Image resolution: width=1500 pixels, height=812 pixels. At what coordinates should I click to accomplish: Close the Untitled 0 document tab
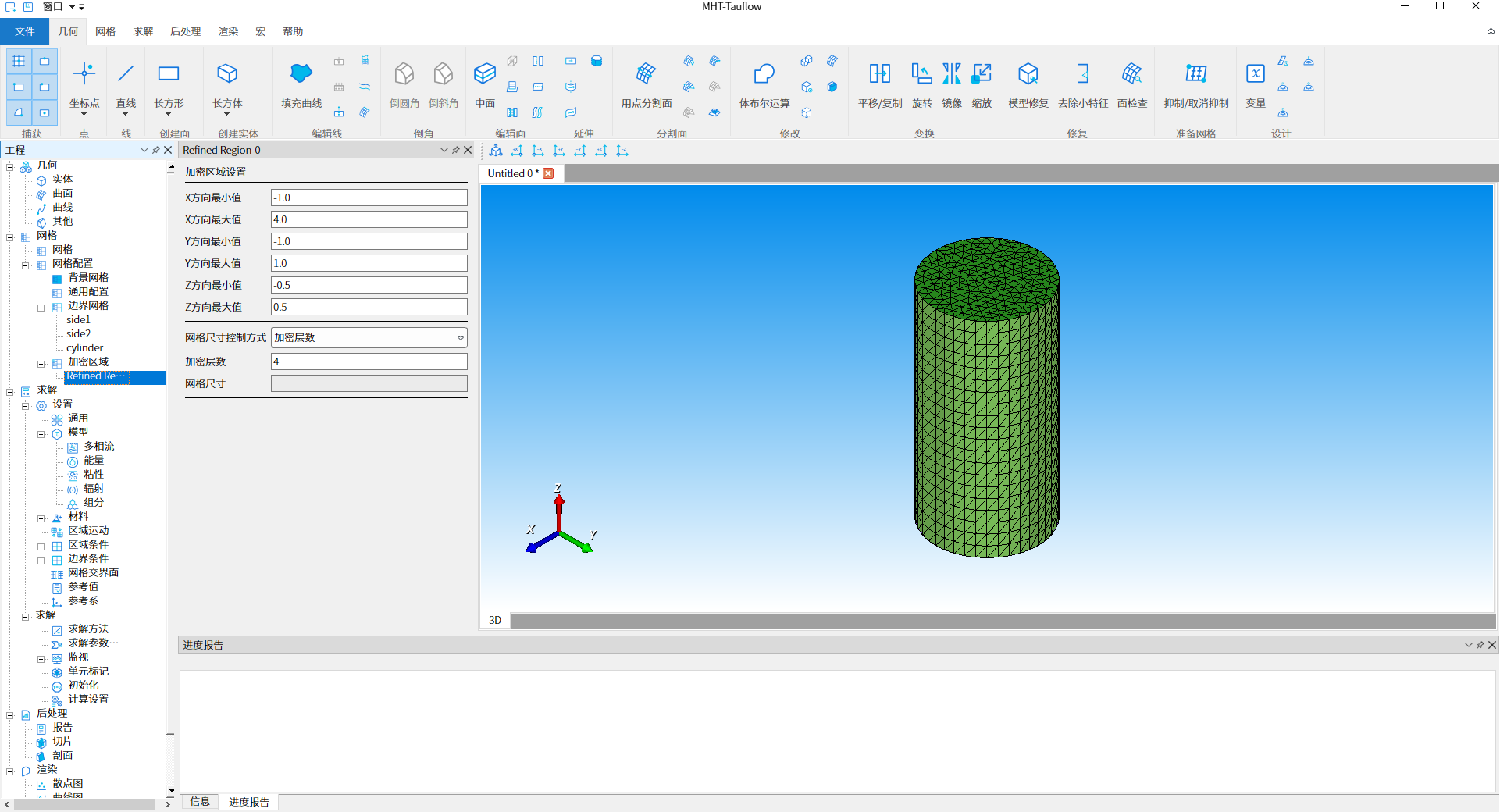click(x=548, y=173)
